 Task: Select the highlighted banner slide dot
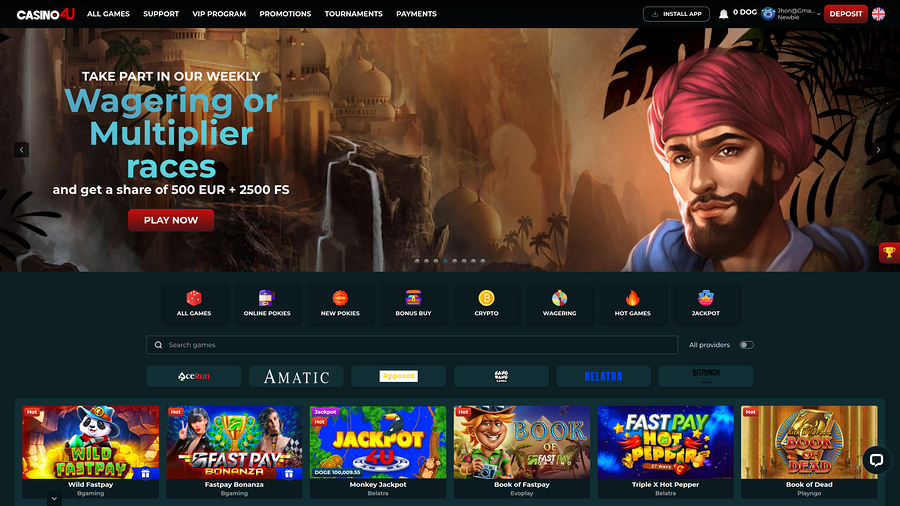click(x=445, y=261)
